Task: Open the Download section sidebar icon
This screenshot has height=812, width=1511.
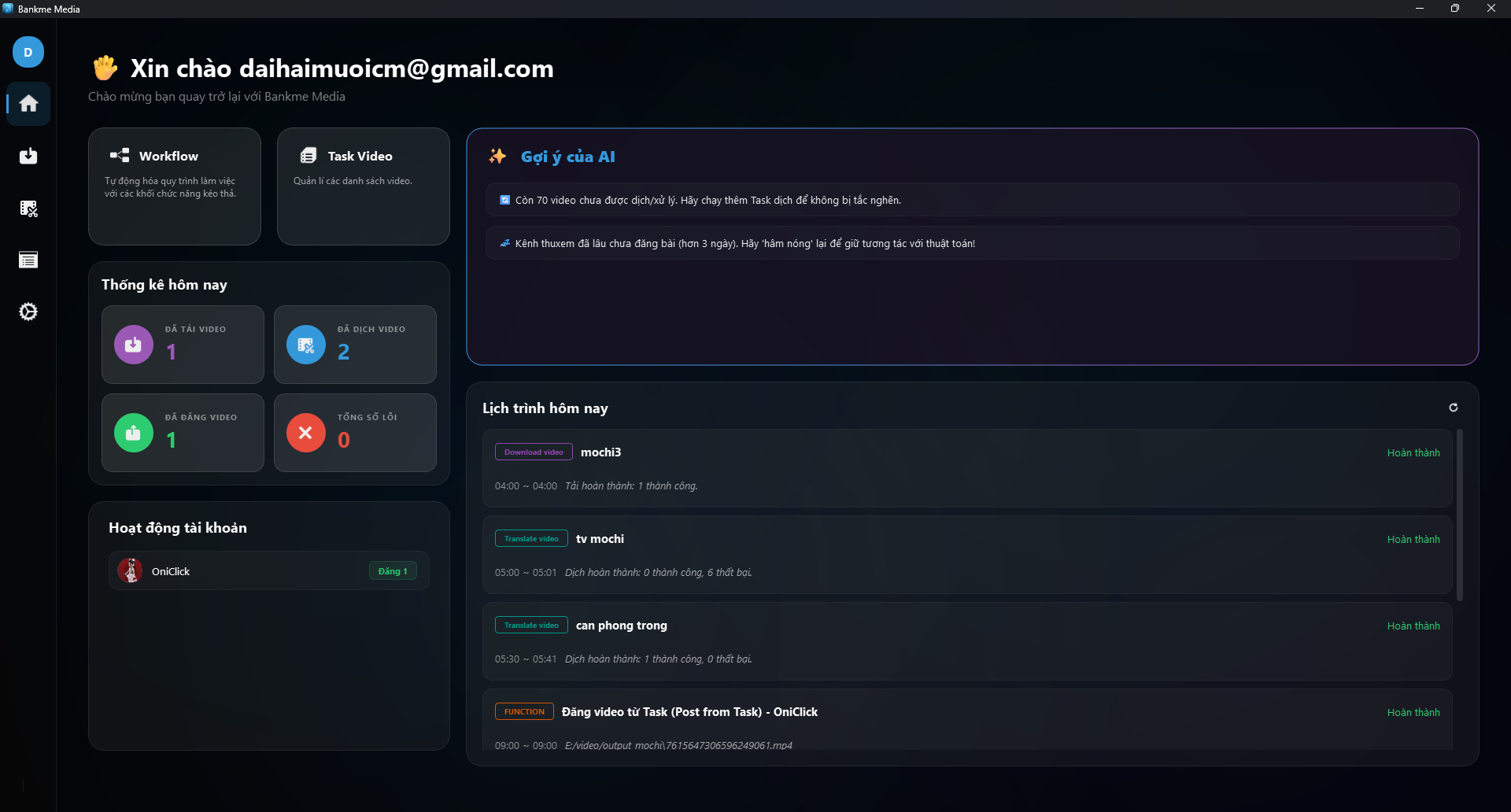Action: pos(28,156)
